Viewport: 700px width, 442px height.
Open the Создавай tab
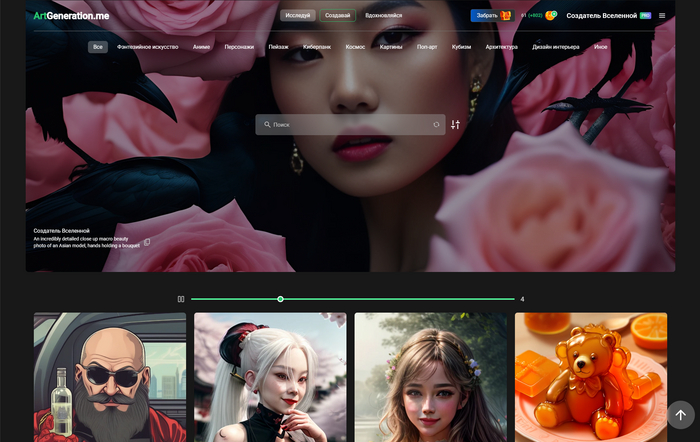[338, 15]
